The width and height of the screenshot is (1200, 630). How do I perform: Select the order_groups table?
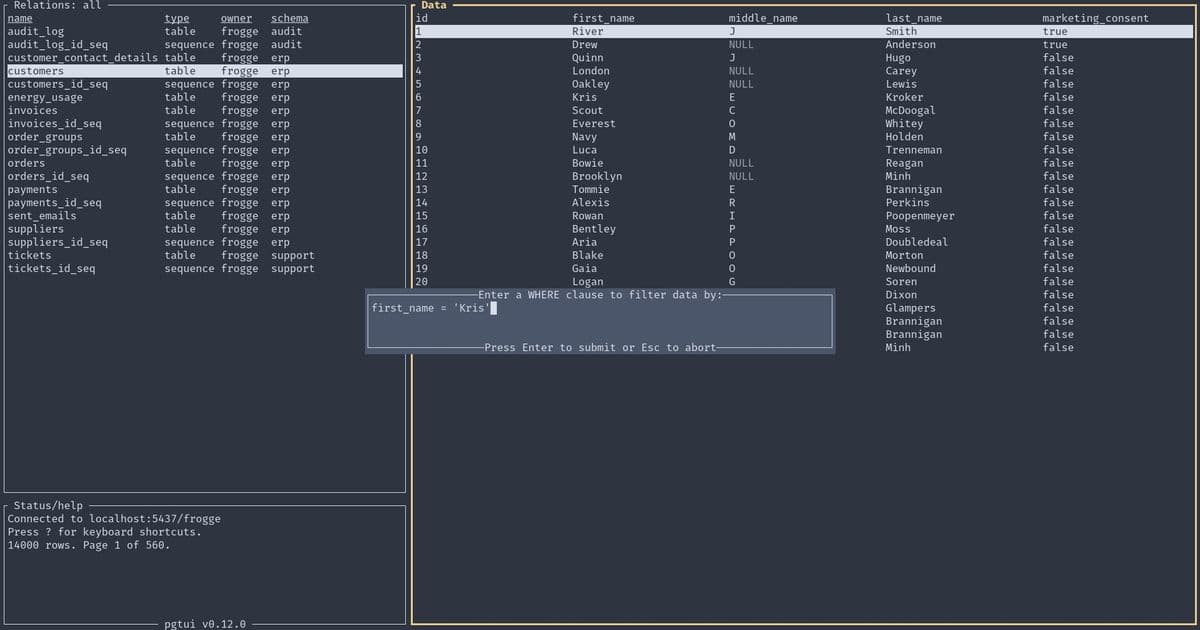44,136
